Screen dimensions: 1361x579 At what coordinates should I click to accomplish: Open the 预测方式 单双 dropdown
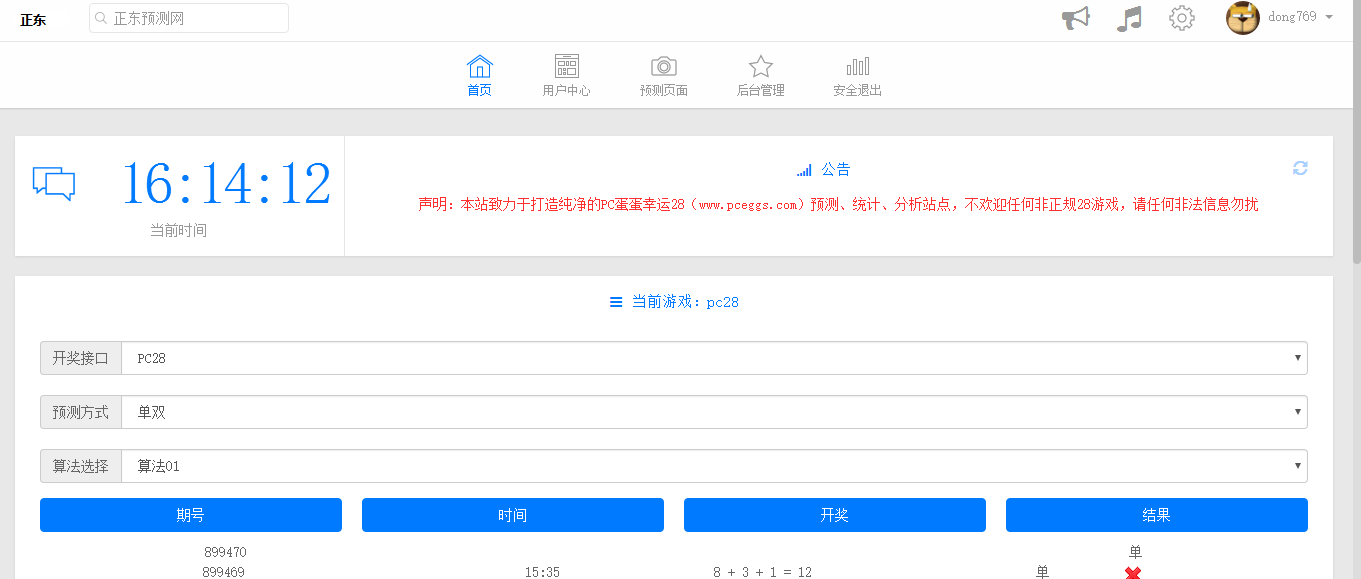(710, 411)
